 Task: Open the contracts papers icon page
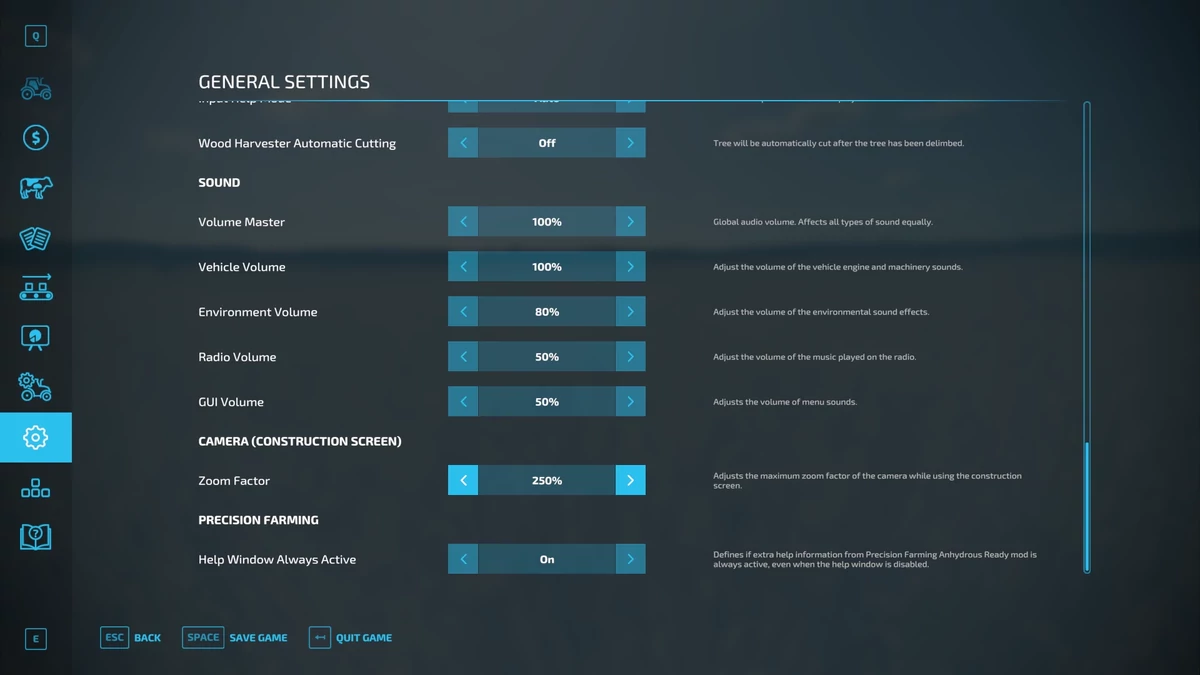pyautogui.click(x=36, y=238)
